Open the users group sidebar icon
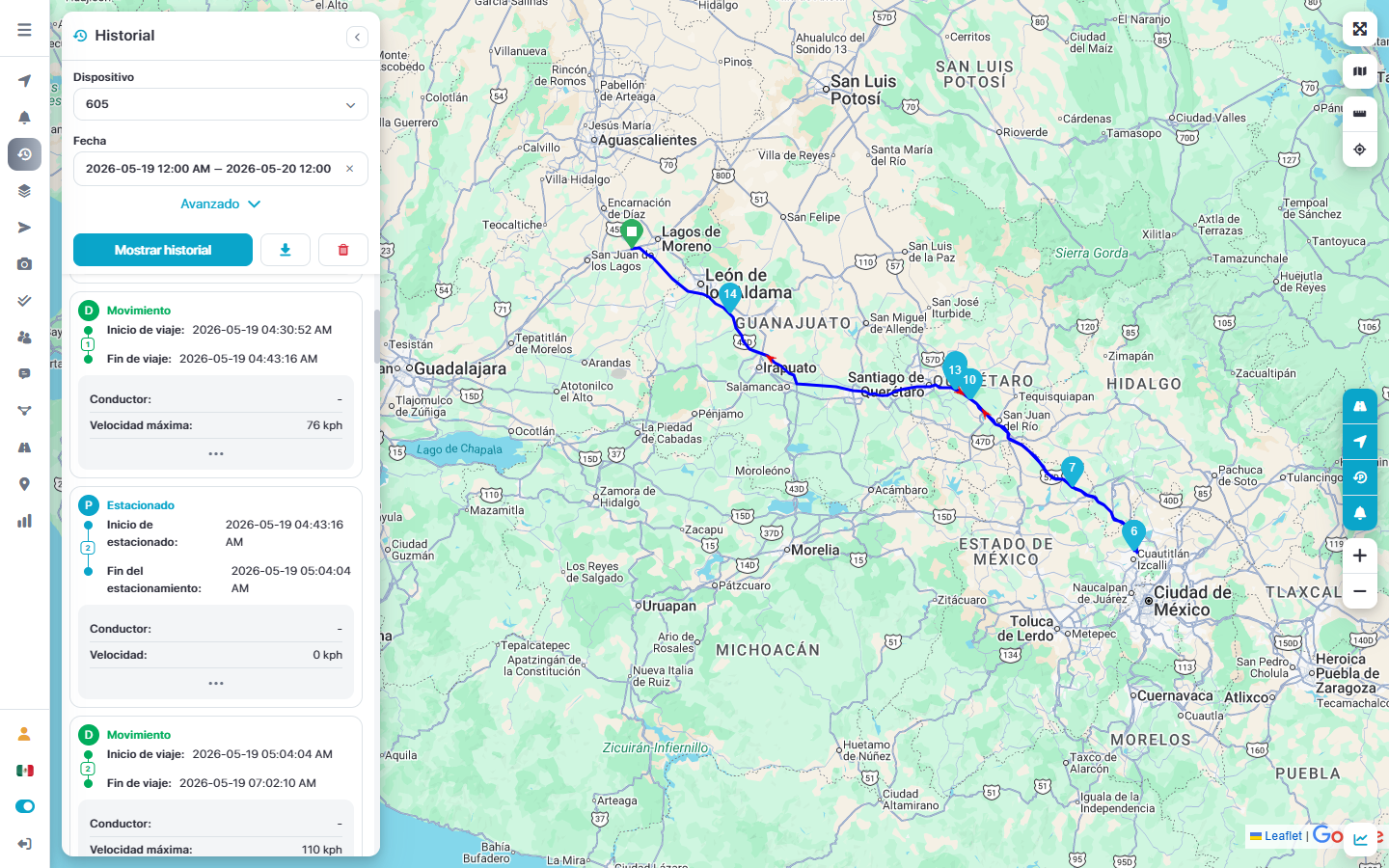 pyautogui.click(x=24, y=337)
